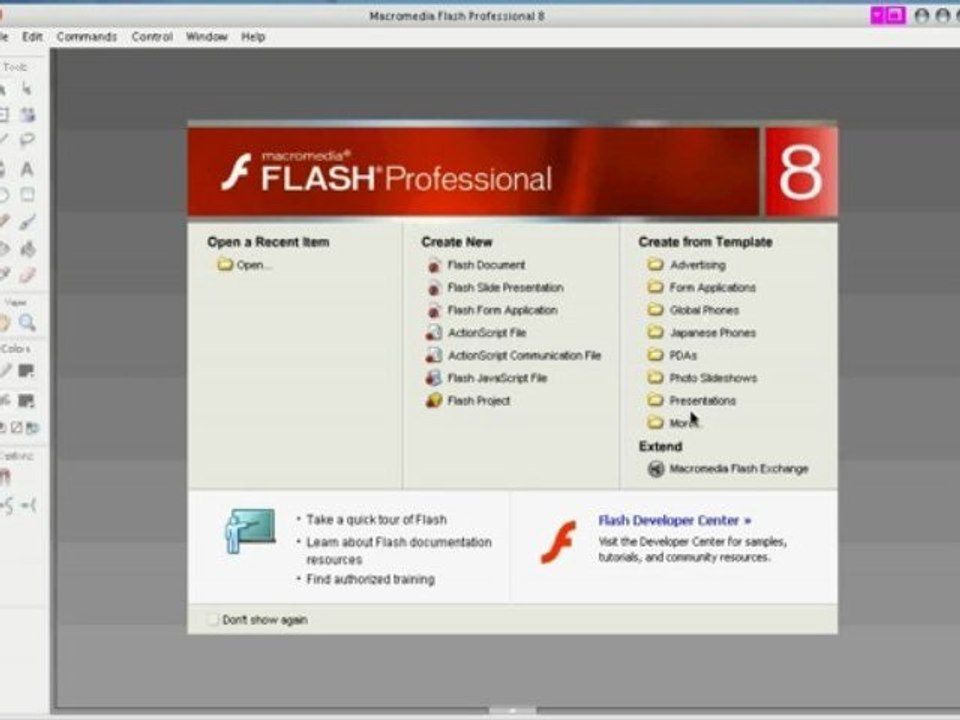Open the Window menu
Screen dimensions: 960x720
[206, 37]
